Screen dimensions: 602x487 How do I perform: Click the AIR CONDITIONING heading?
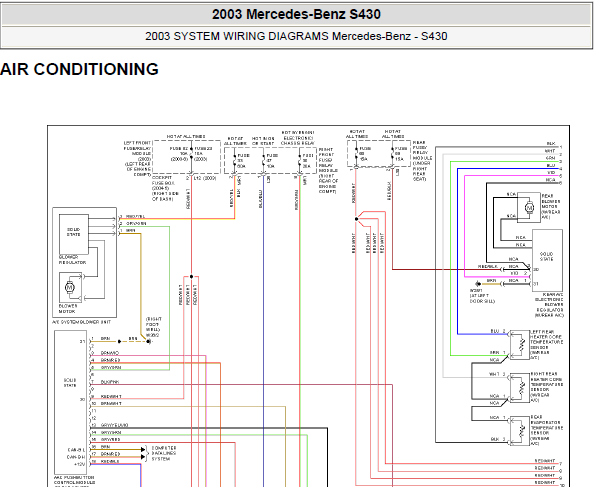click(79, 69)
